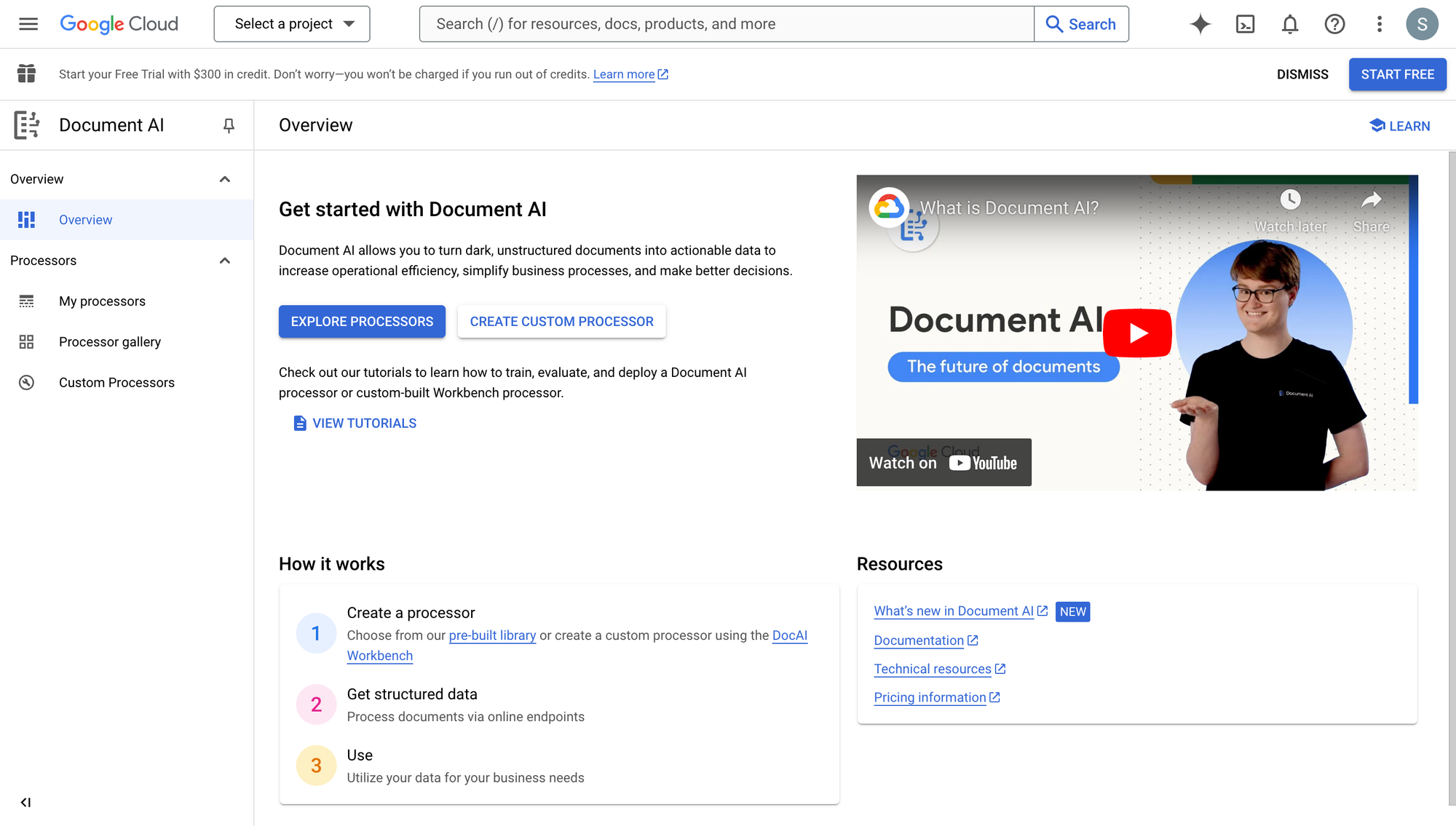Screen dimensions: 1456x826
Task: Play the Document AI YouTube video
Action: tap(1137, 333)
